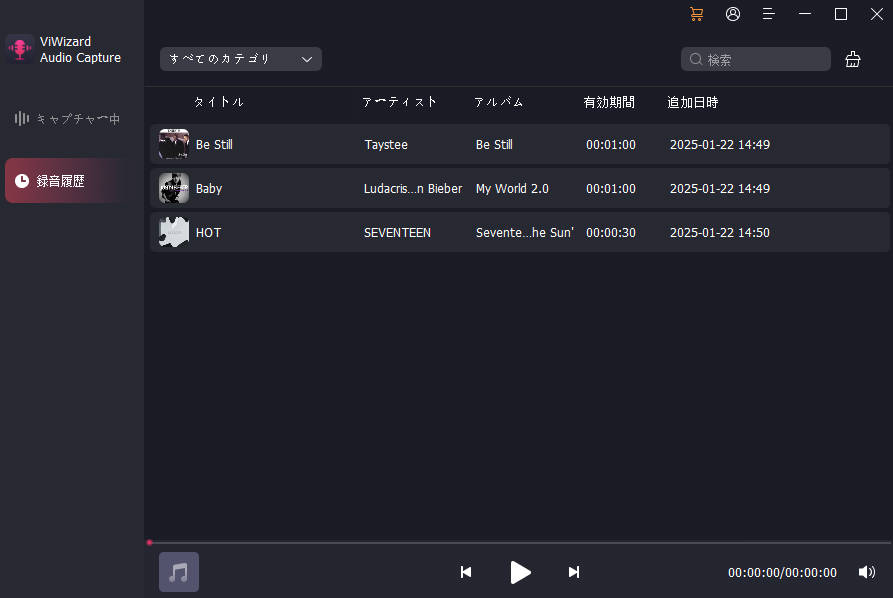
Task: Click the Ludacris...n Bieber artist cell
Action: (x=413, y=189)
